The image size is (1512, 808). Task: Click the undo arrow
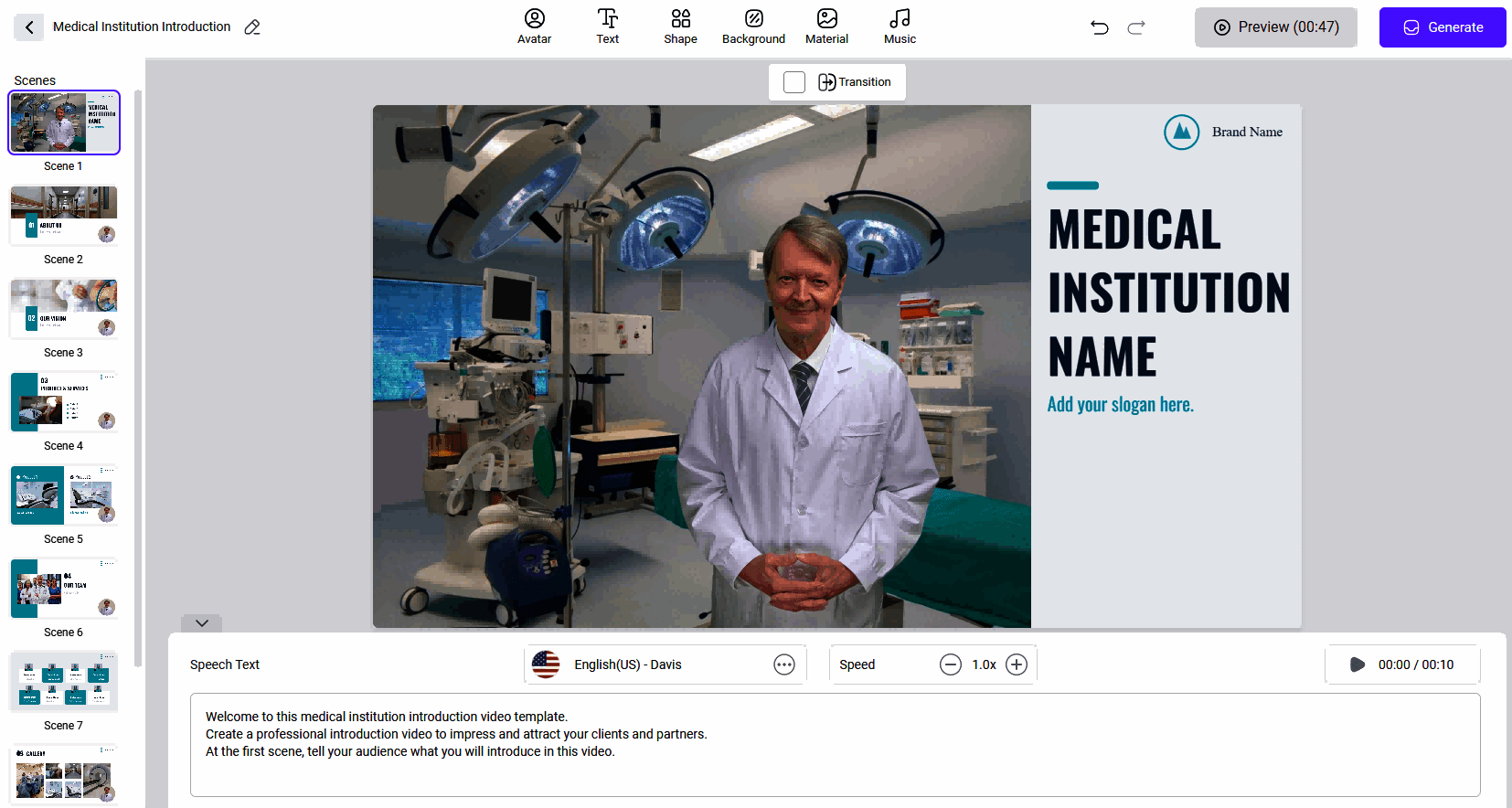click(1100, 27)
